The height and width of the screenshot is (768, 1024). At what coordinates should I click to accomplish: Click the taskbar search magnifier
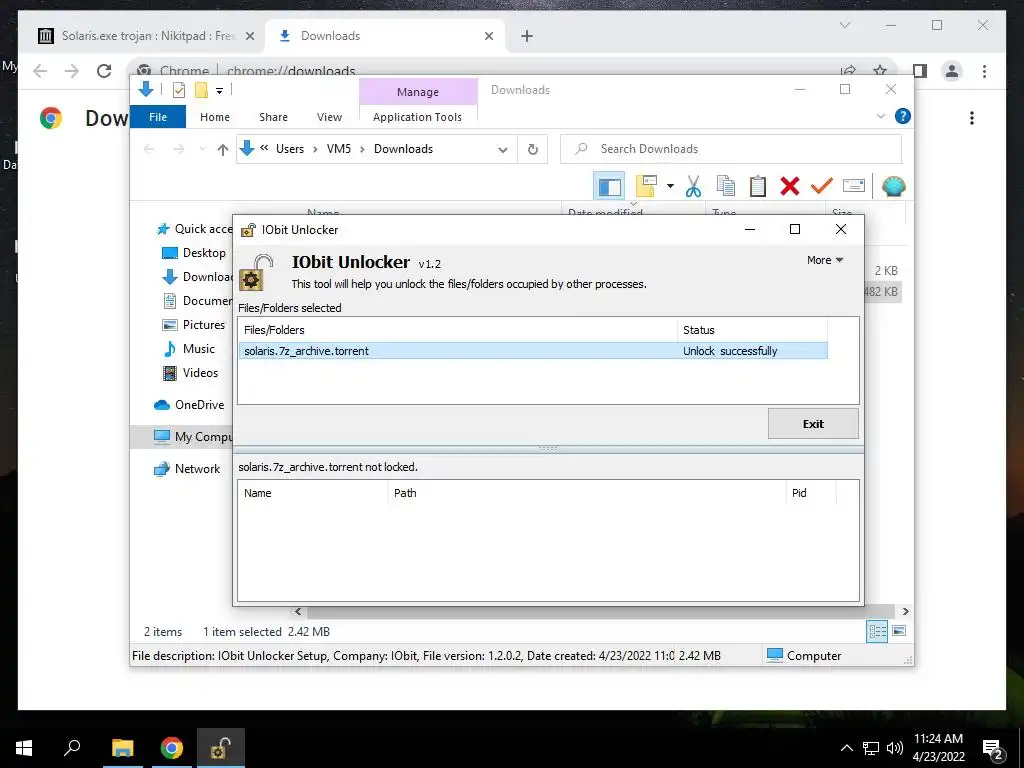click(x=72, y=747)
